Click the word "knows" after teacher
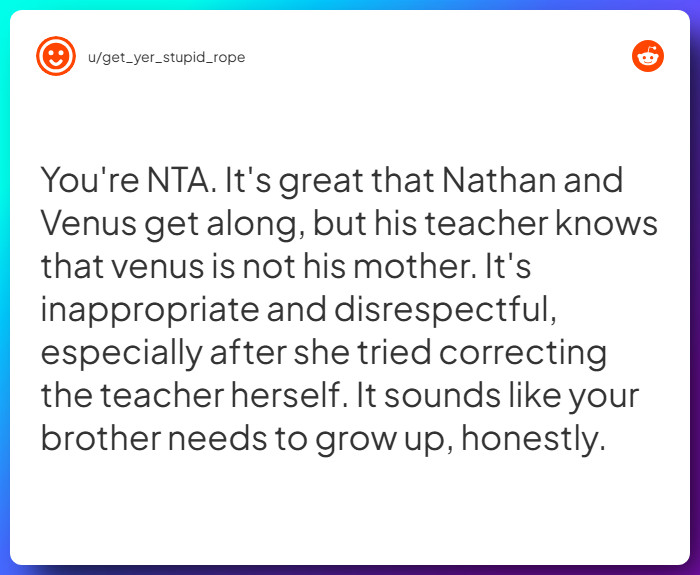700x575 pixels. [606, 223]
